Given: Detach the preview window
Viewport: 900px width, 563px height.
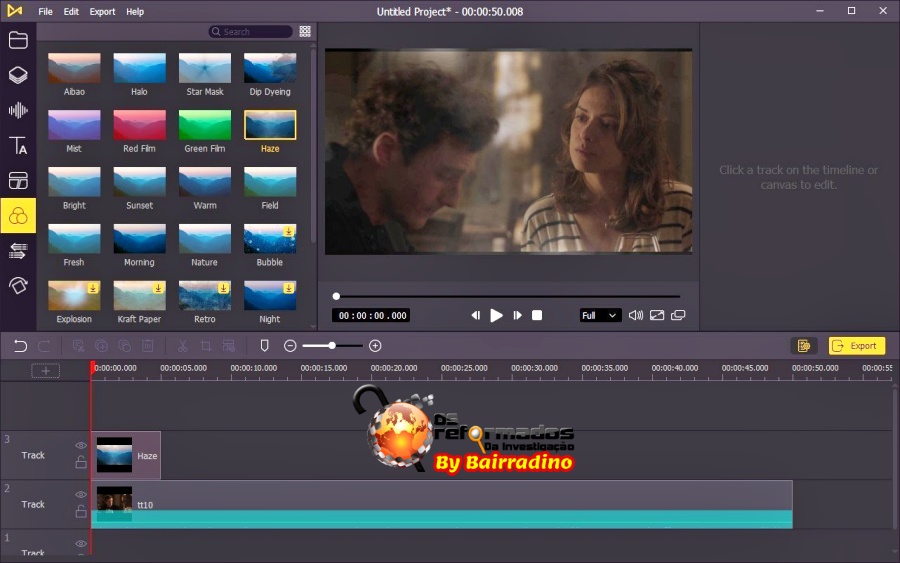Looking at the screenshot, I should pos(678,315).
